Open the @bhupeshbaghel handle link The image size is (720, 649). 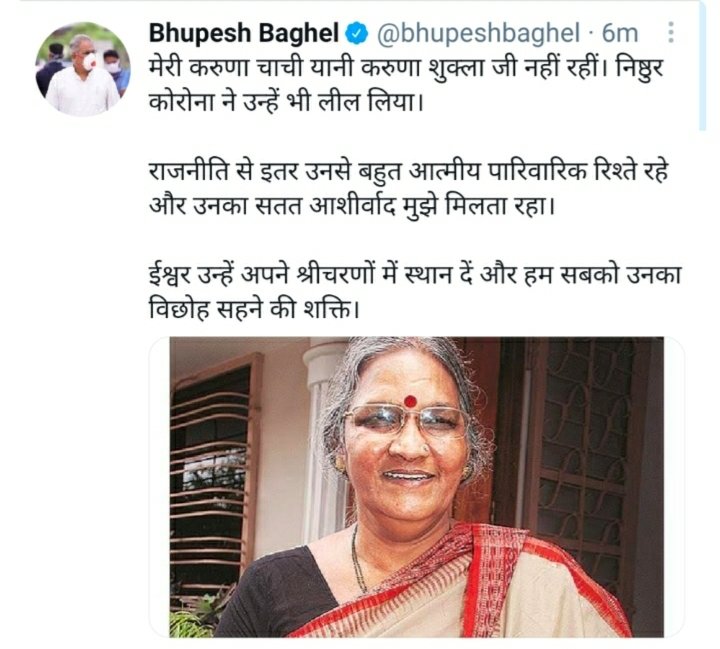478,34
